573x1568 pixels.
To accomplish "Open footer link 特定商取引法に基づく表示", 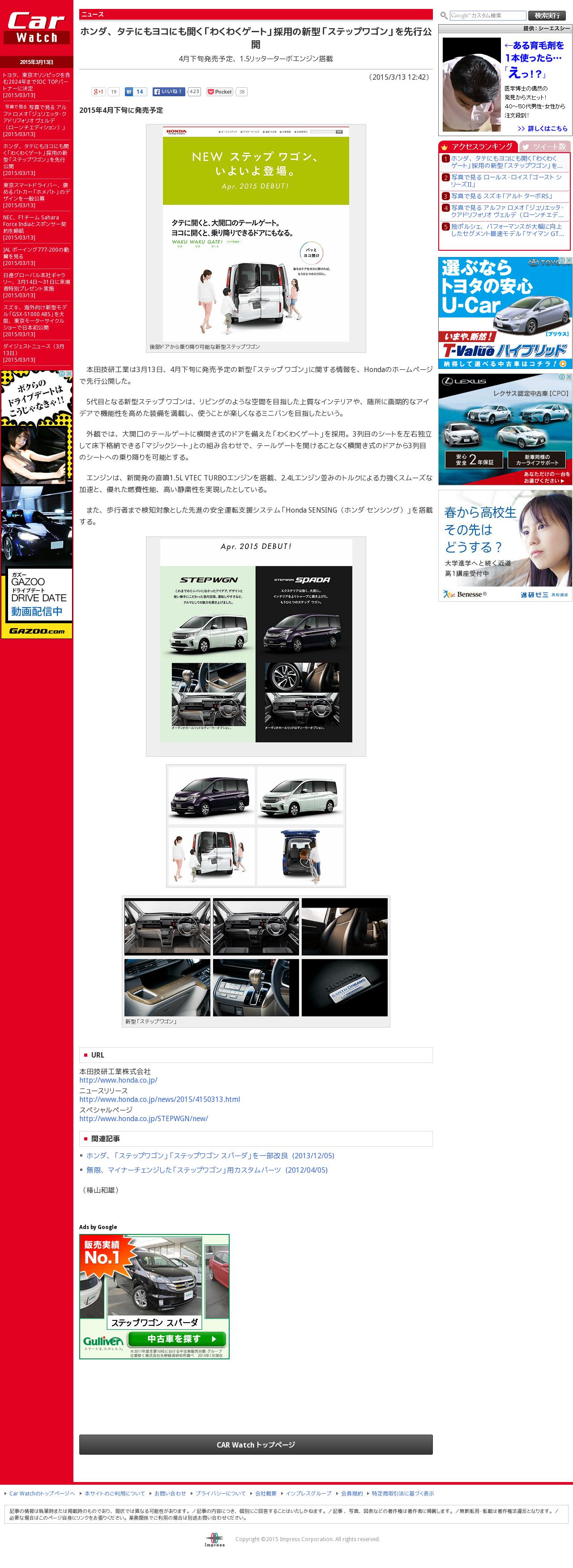I will tap(403, 1493).
